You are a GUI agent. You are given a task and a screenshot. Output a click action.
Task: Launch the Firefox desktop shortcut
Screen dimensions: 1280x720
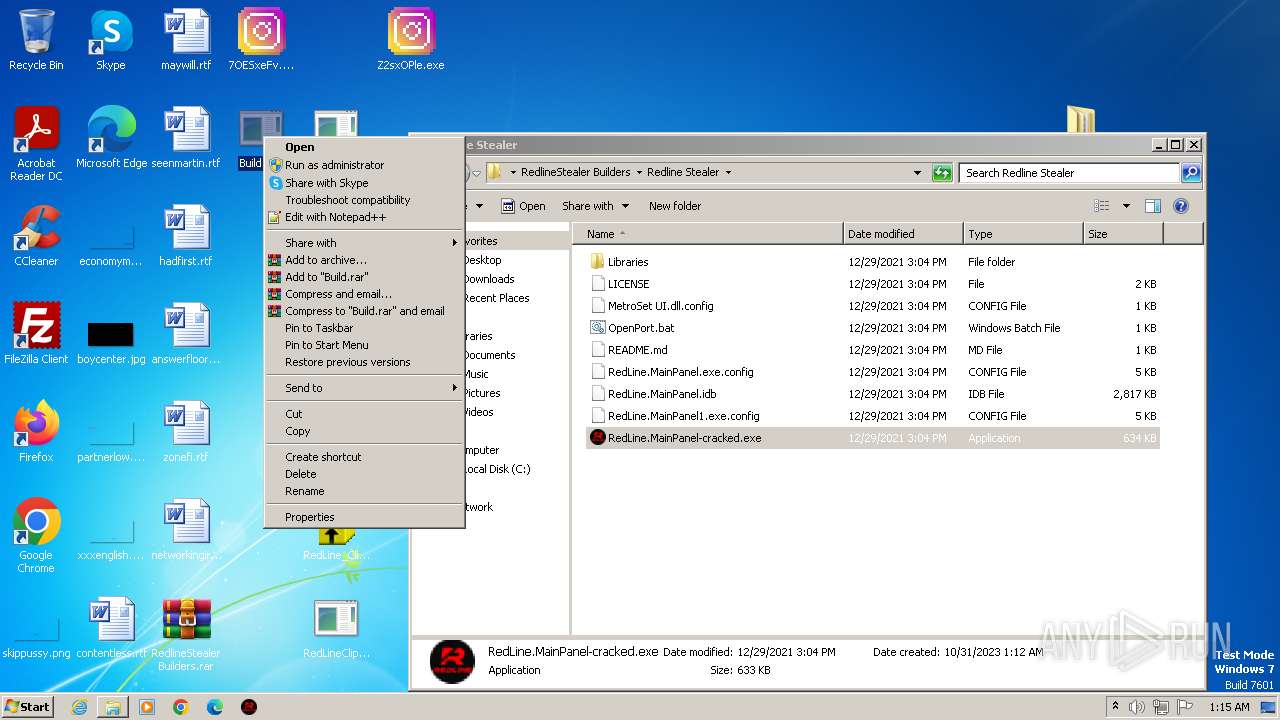coord(36,432)
